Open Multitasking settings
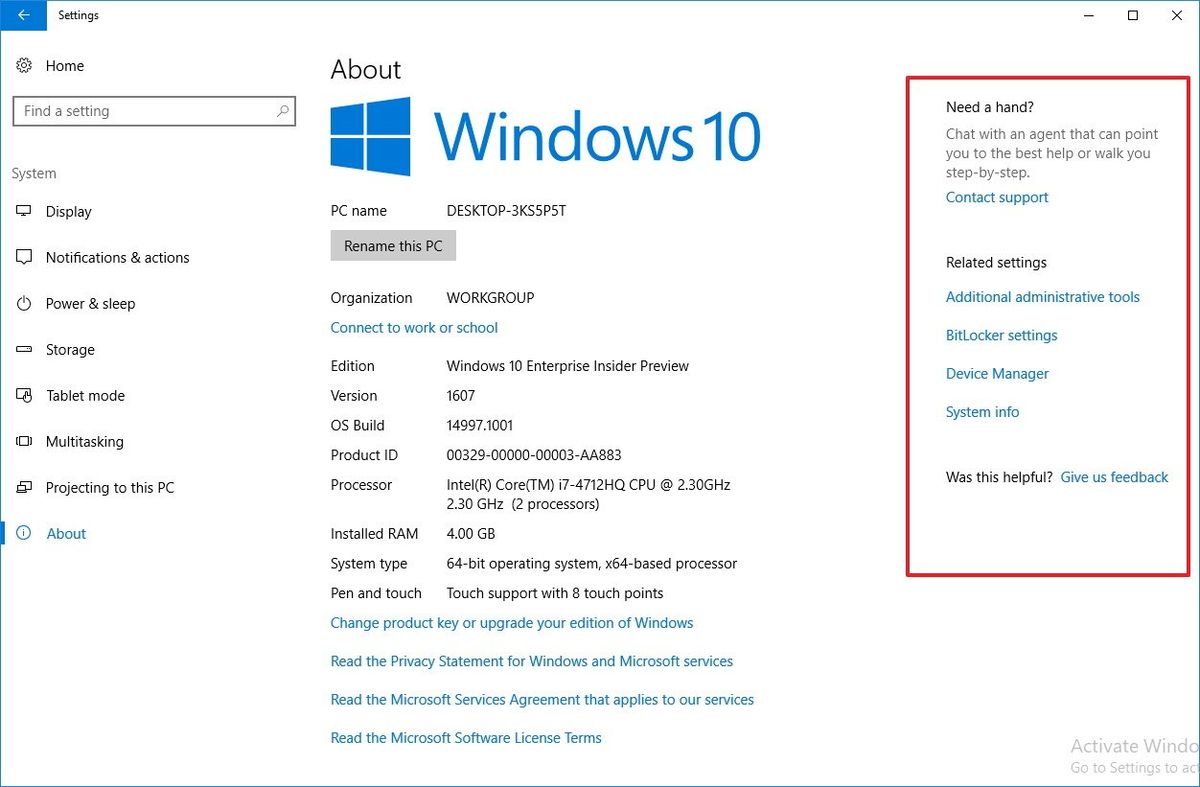 coord(84,441)
